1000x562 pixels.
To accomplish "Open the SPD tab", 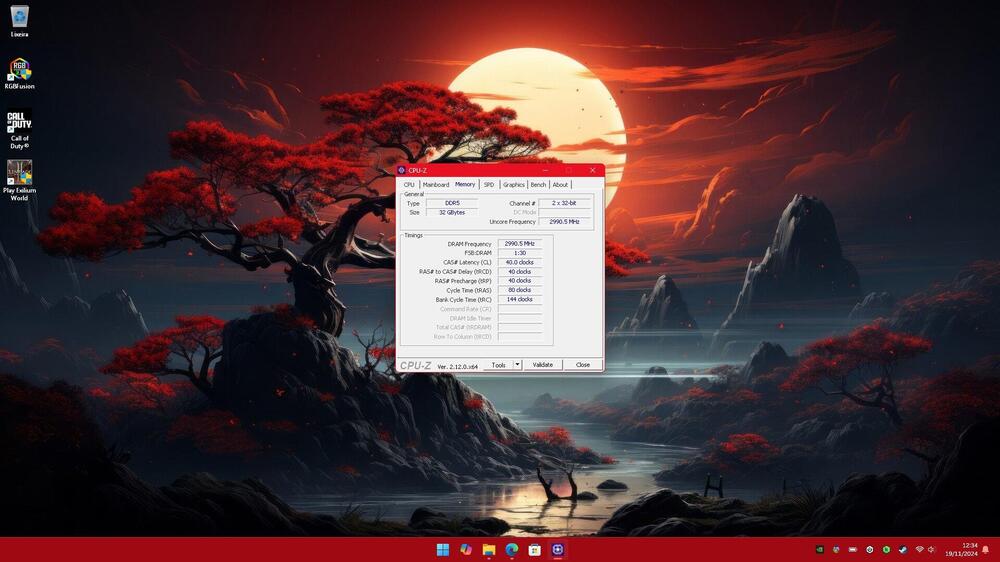I will [489, 184].
